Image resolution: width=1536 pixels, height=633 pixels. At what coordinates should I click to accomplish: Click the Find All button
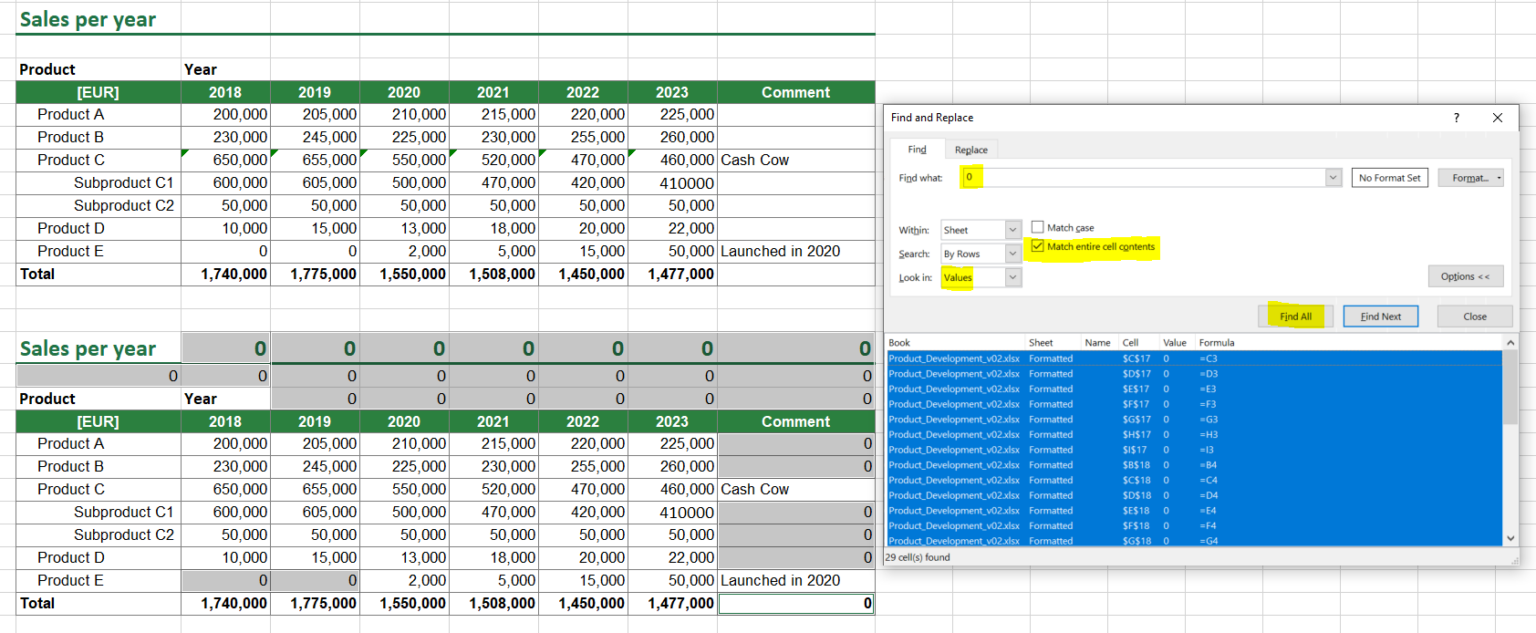[1296, 315]
